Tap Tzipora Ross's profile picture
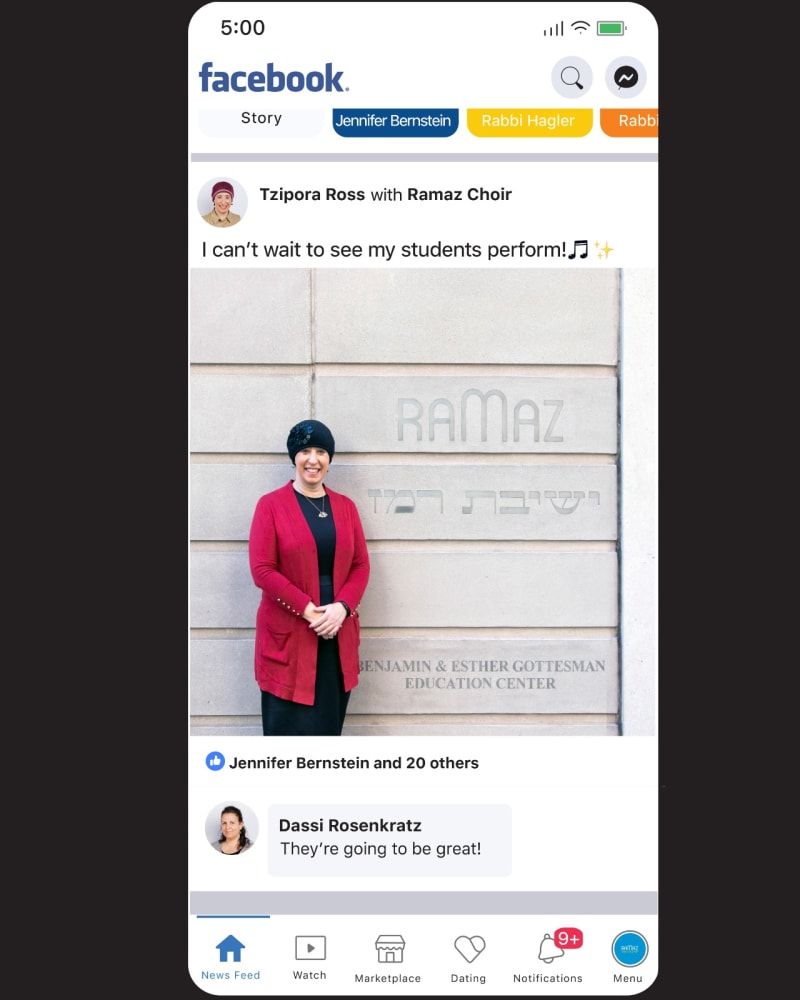800x1000 pixels. tap(222, 202)
